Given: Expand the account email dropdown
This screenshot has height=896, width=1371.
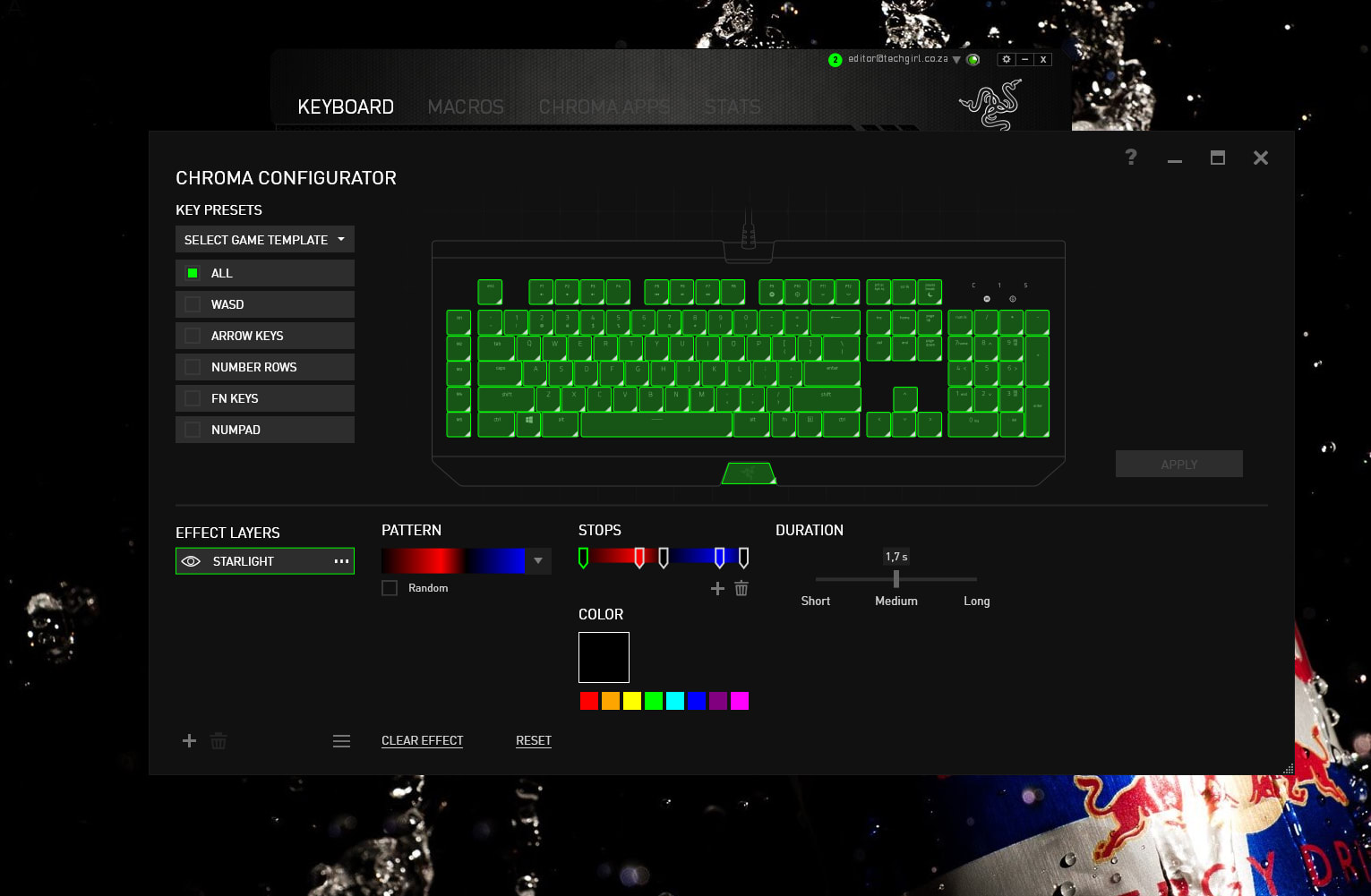Looking at the screenshot, I should click(956, 60).
